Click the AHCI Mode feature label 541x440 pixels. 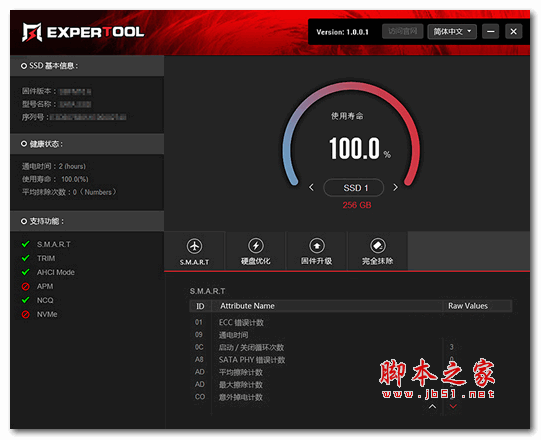[56, 272]
